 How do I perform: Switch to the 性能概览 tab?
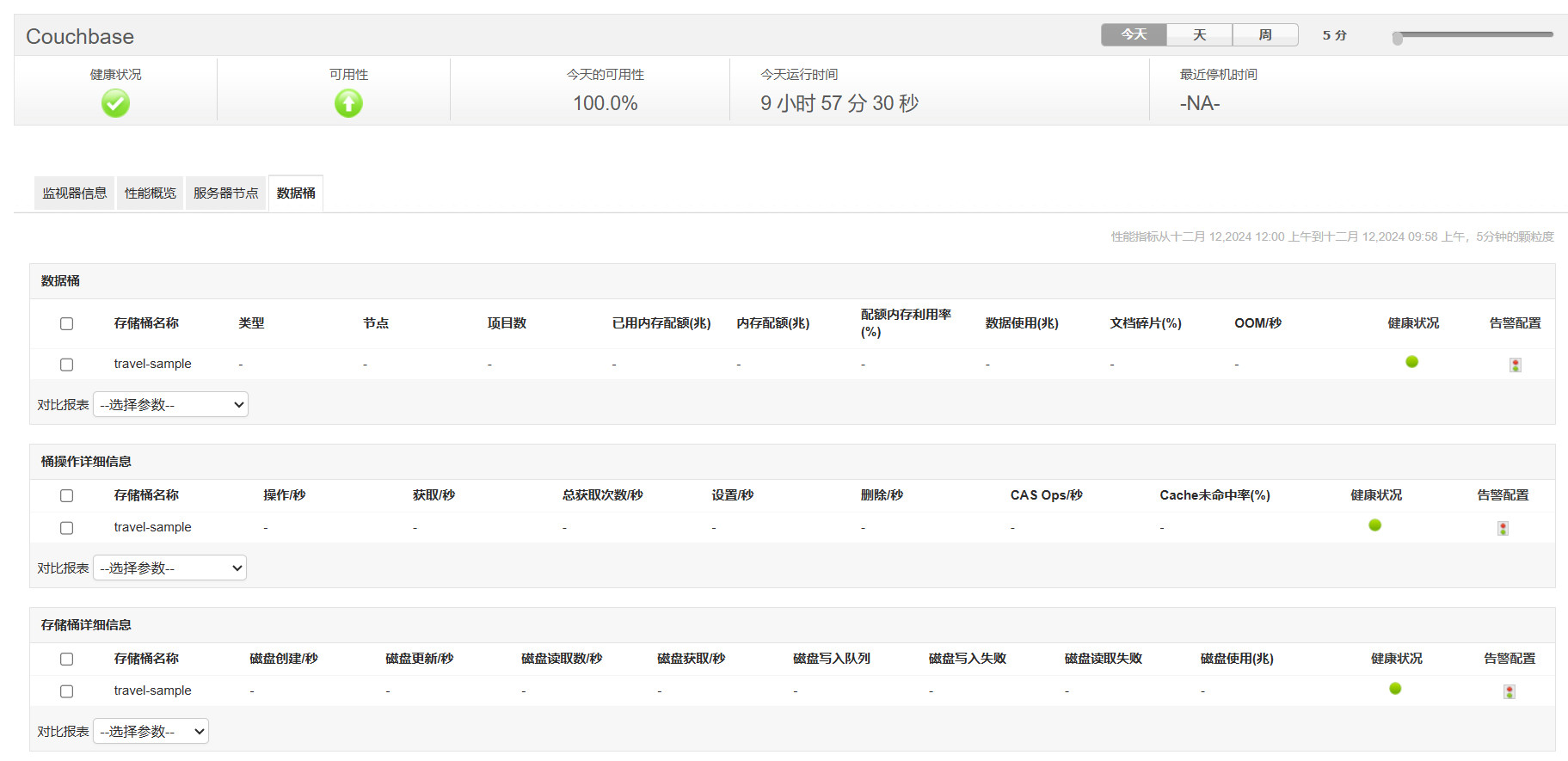point(150,193)
